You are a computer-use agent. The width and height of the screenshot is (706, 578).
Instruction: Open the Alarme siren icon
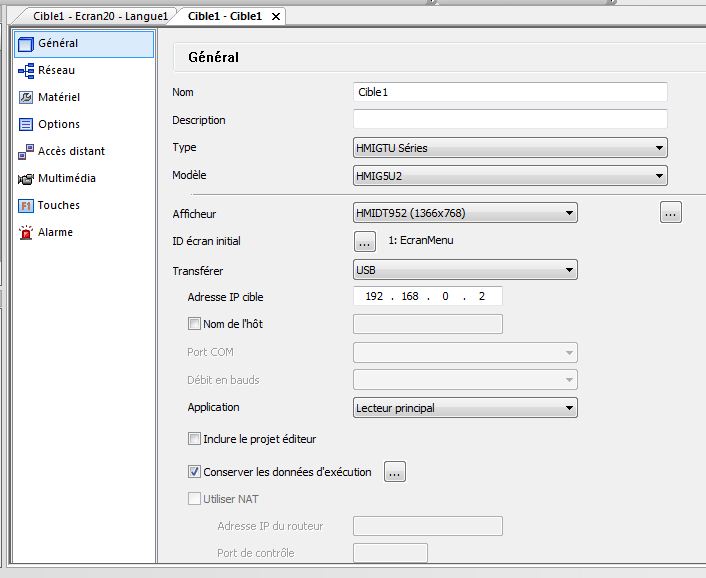[27, 233]
